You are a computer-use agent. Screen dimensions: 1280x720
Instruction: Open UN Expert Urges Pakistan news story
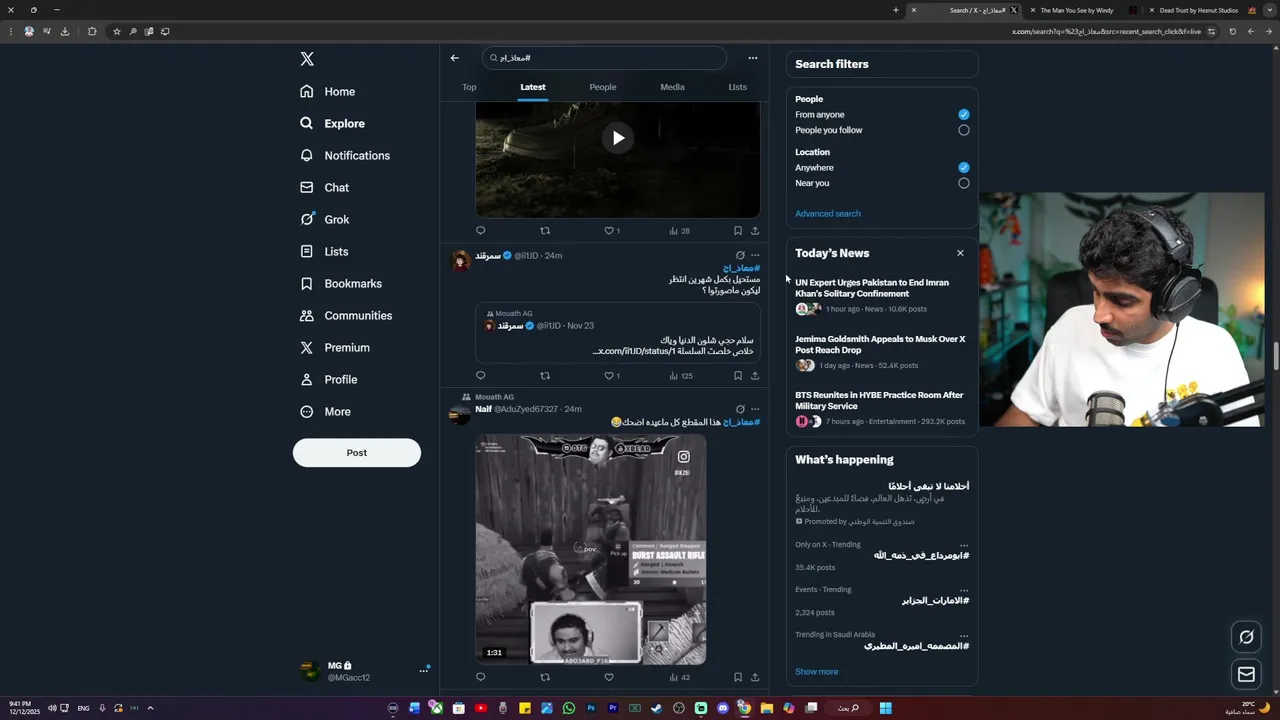[x=881, y=296]
